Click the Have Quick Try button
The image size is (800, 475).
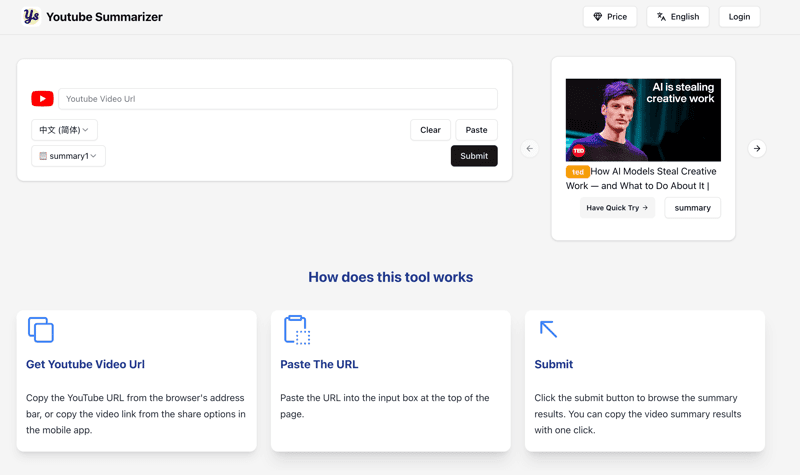tap(617, 208)
